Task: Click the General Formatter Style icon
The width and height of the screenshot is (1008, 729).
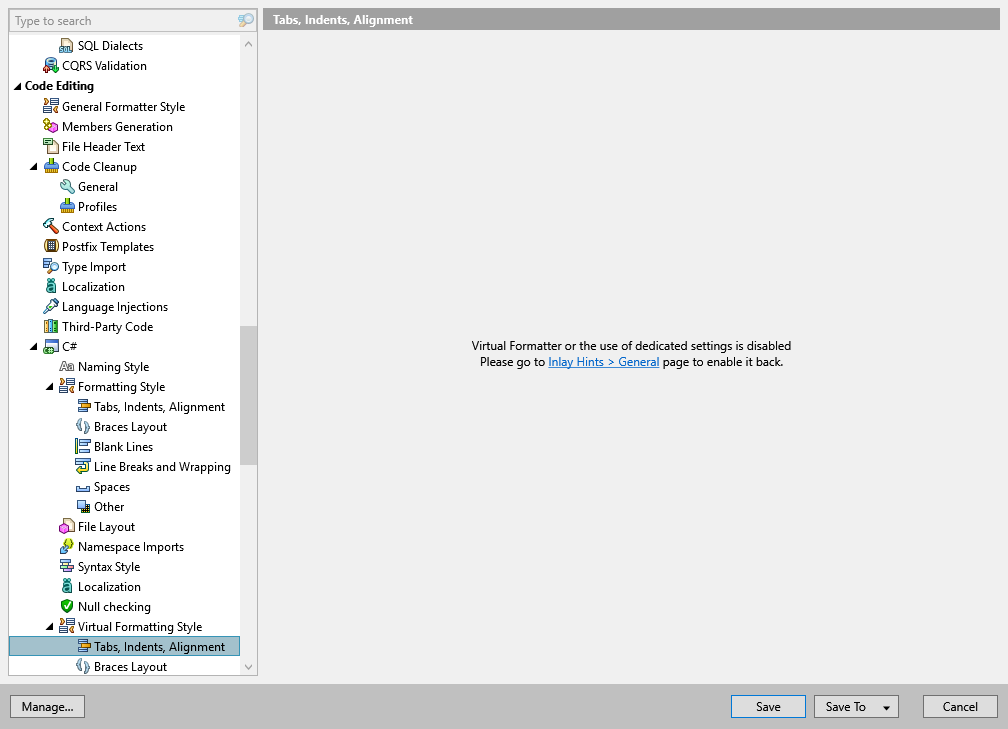Action: tap(53, 106)
